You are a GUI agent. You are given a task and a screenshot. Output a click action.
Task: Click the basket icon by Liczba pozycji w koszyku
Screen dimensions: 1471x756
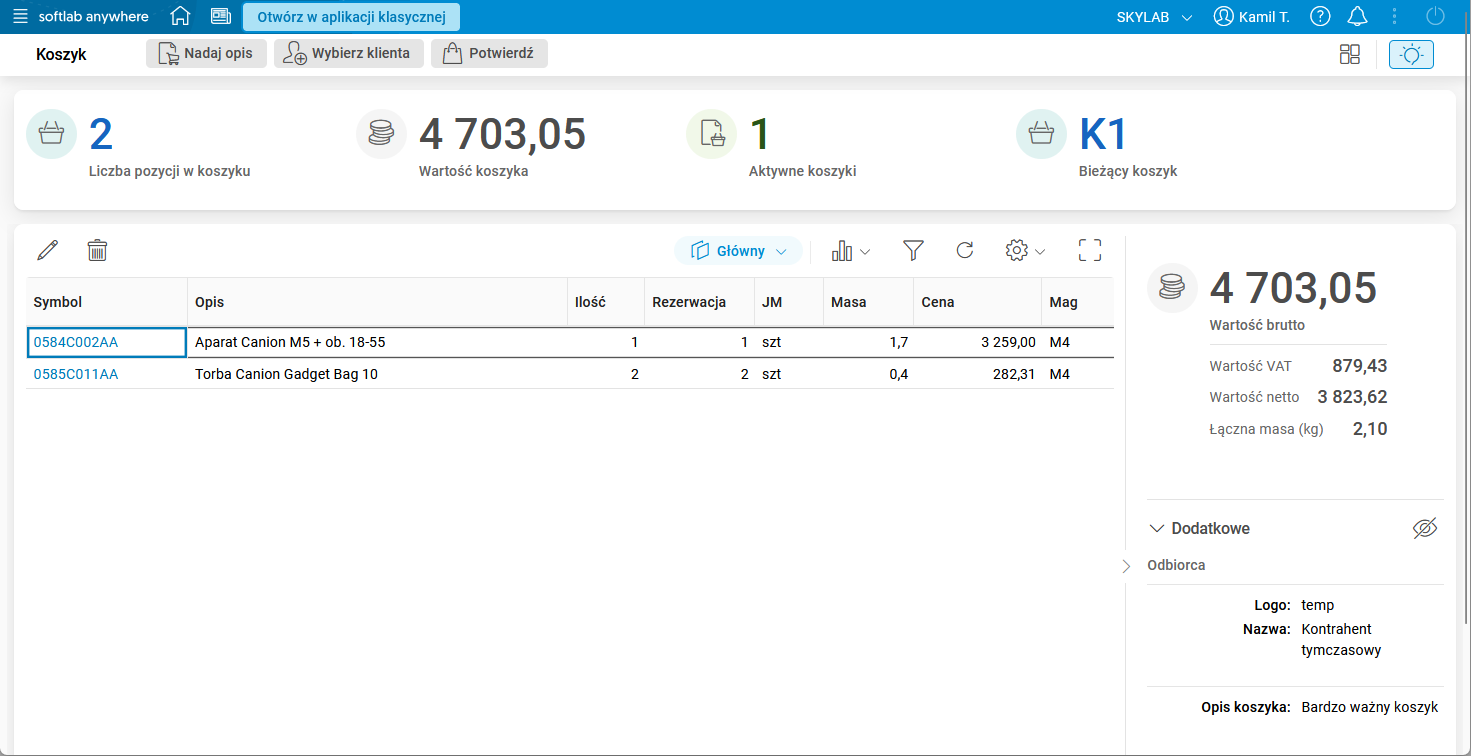tap(51, 134)
